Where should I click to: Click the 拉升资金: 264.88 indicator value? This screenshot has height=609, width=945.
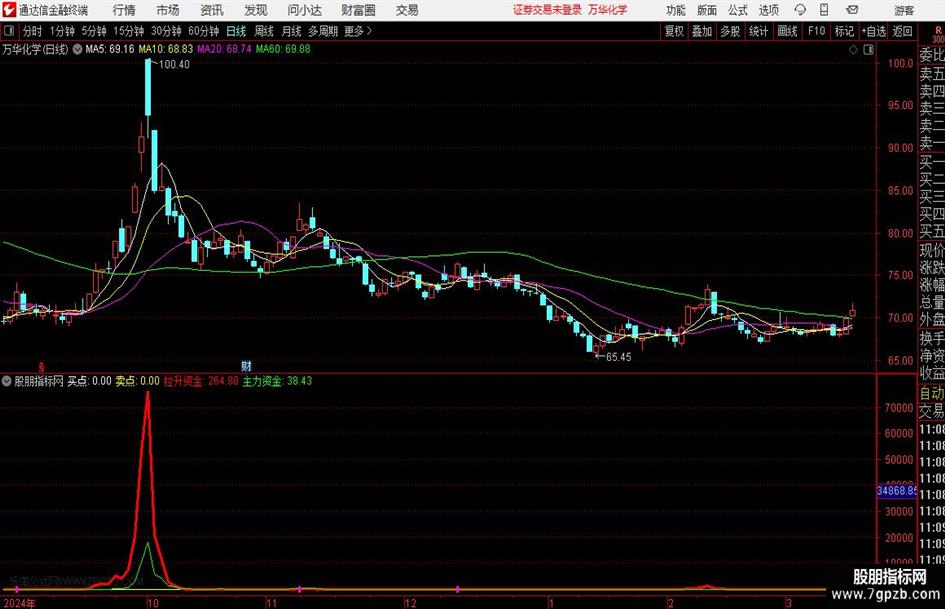pyautogui.click(x=201, y=381)
